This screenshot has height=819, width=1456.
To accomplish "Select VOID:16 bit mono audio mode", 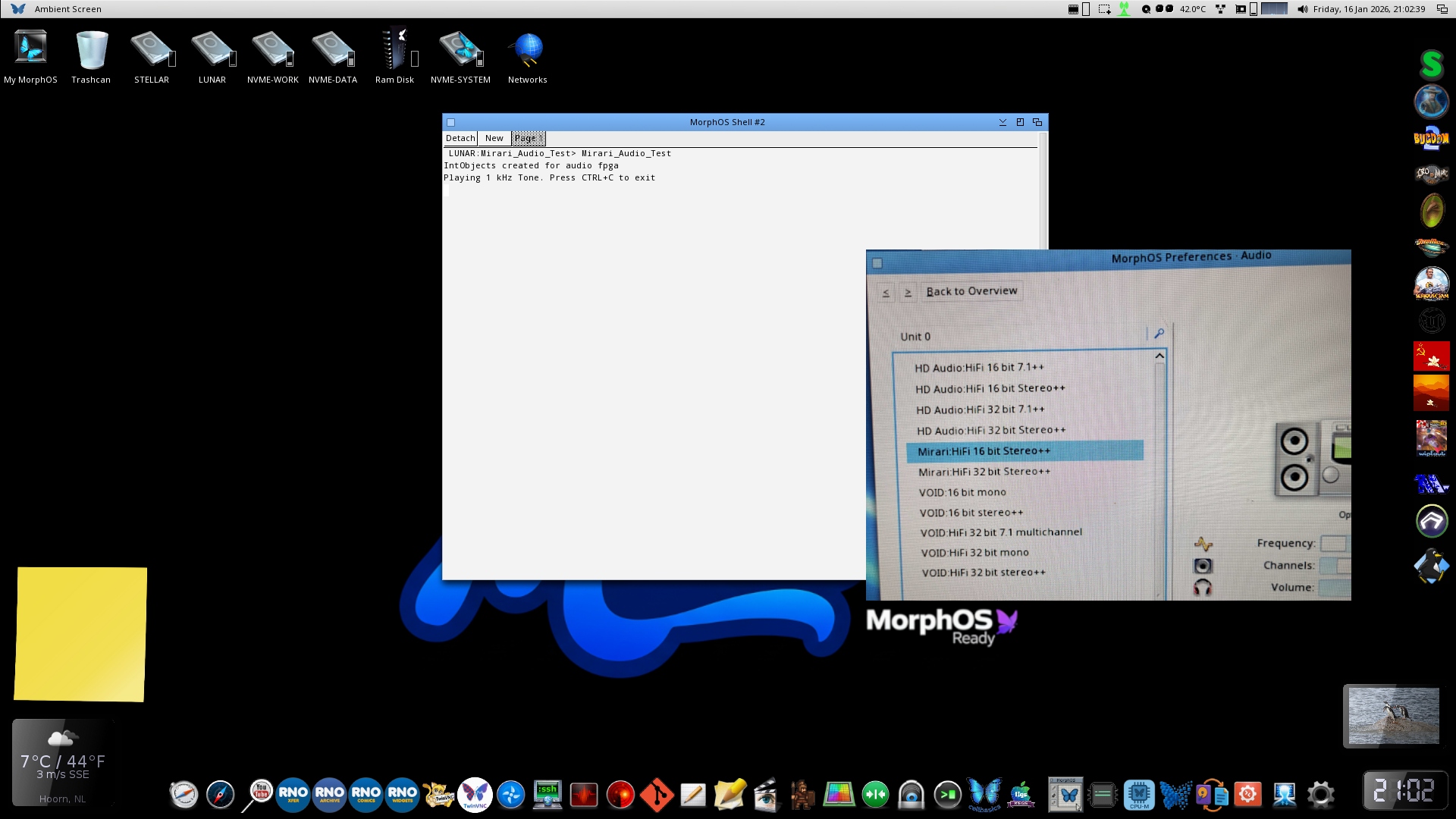I will point(962,492).
